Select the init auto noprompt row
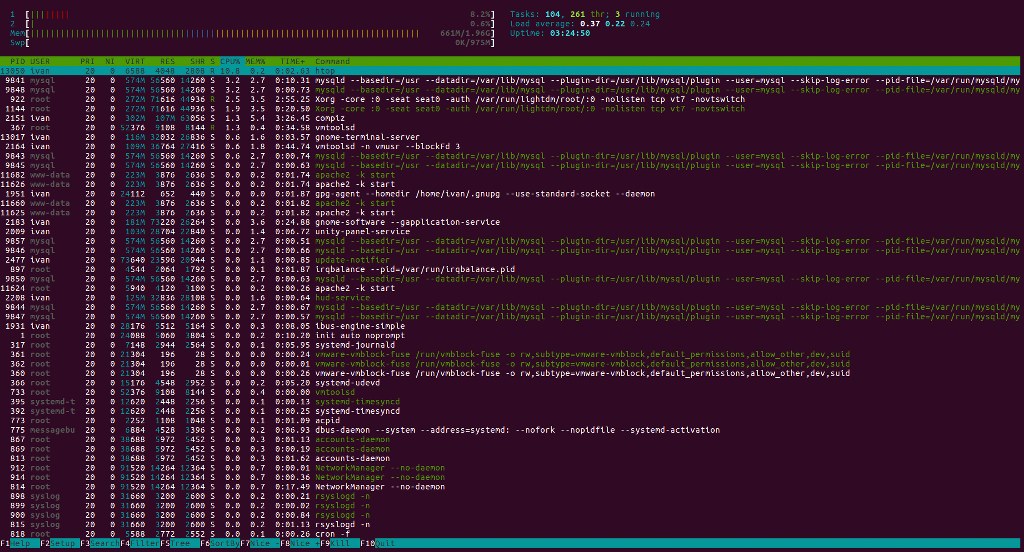 click(512, 335)
